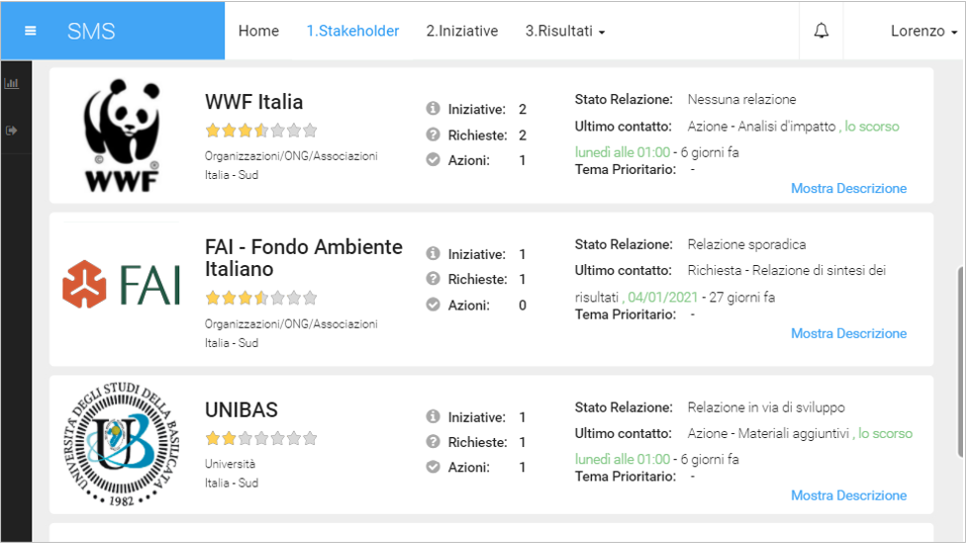Click Iniziative info icon for WWF Italia

coord(433,109)
